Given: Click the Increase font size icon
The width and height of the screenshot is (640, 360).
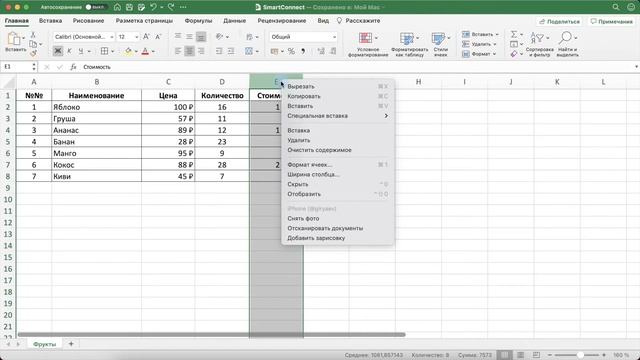Looking at the screenshot, I should pyautogui.click(x=146, y=37).
